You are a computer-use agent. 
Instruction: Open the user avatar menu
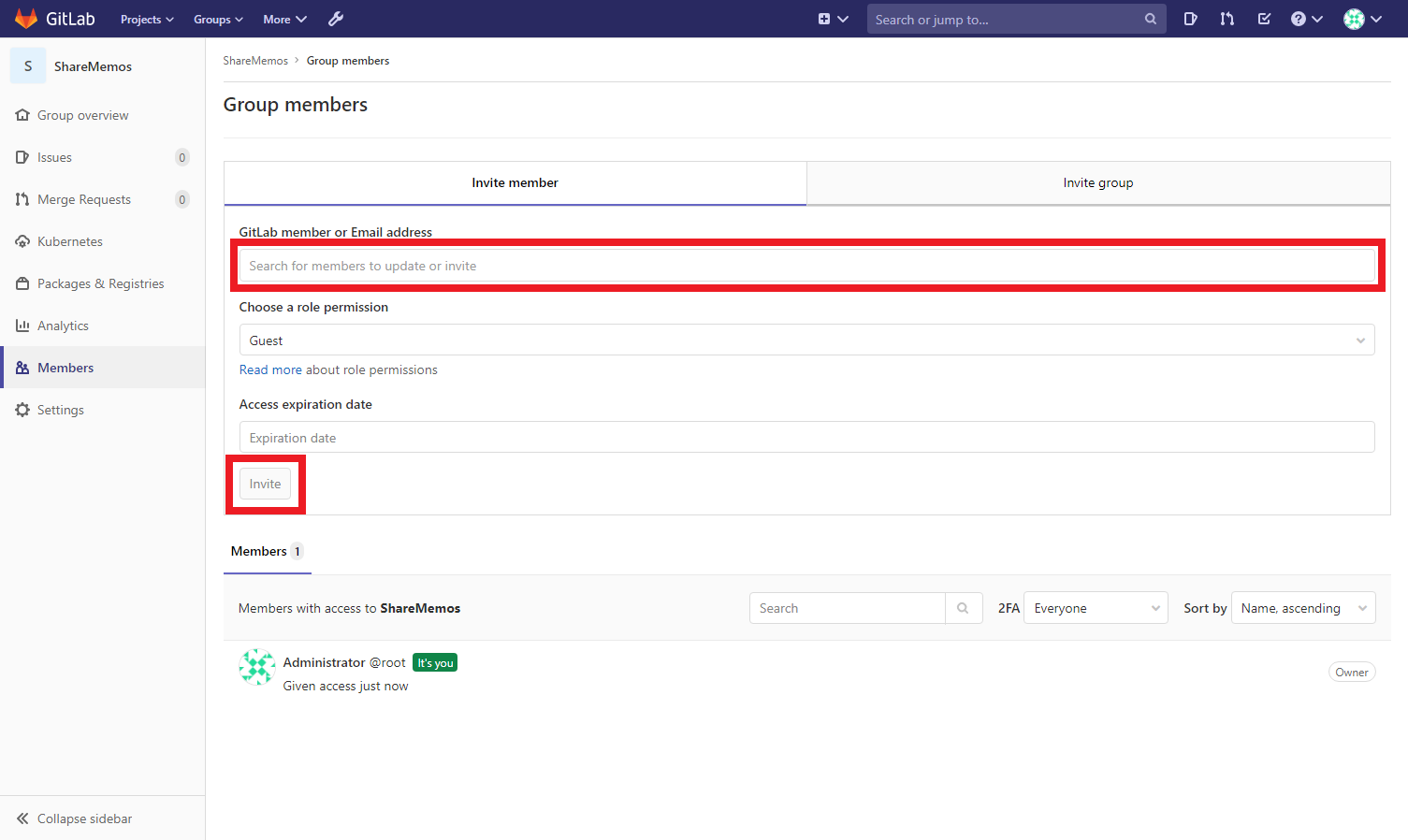1362,19
